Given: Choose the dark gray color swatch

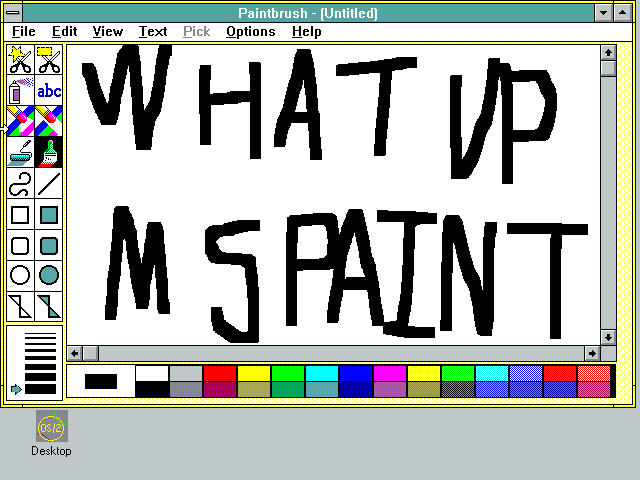Looking at the screenshot, I should [x=186, y=389].
